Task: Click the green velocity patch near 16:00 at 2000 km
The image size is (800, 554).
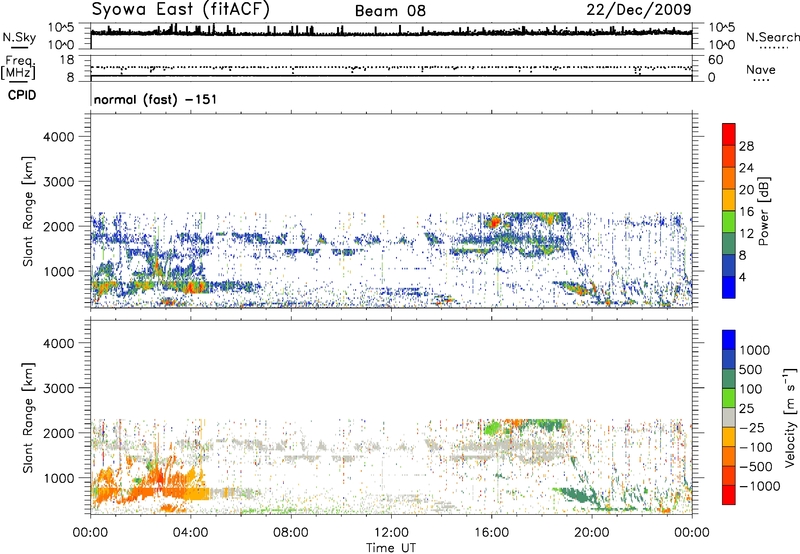Action: pyautogui.click(x=492, y=427)
